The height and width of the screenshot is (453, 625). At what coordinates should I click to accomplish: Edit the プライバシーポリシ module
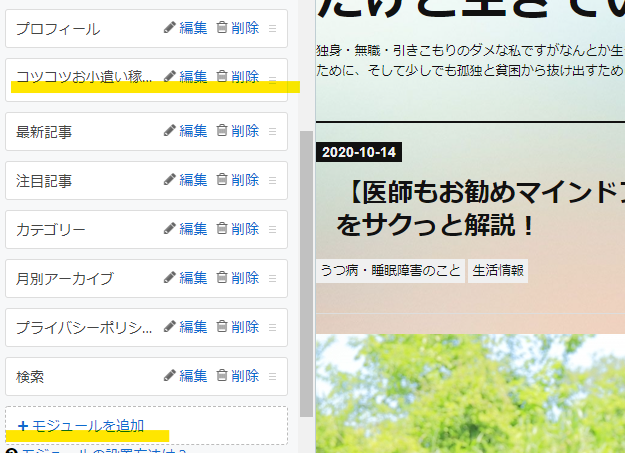pyautogui.click(x=186, y=327)
